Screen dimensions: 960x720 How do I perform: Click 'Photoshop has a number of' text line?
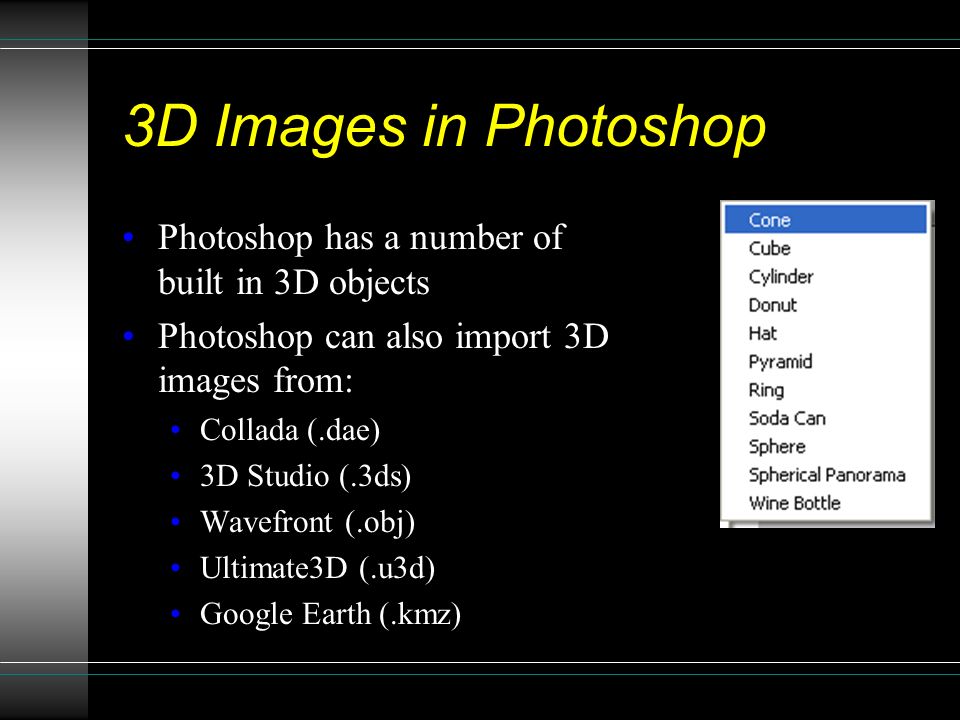pos(361,237)
